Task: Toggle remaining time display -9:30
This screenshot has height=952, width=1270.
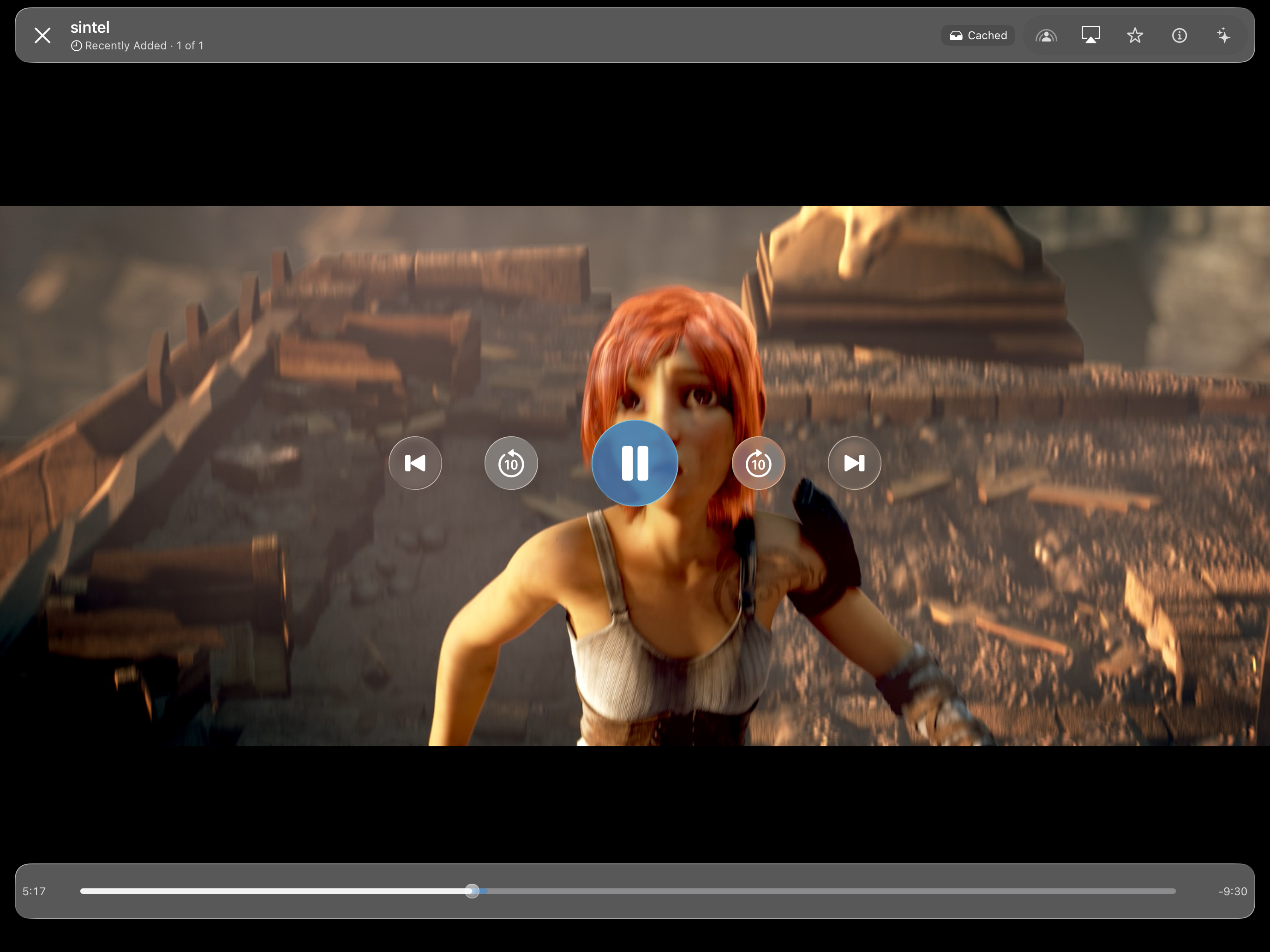Action: [x=1233, y=891]
